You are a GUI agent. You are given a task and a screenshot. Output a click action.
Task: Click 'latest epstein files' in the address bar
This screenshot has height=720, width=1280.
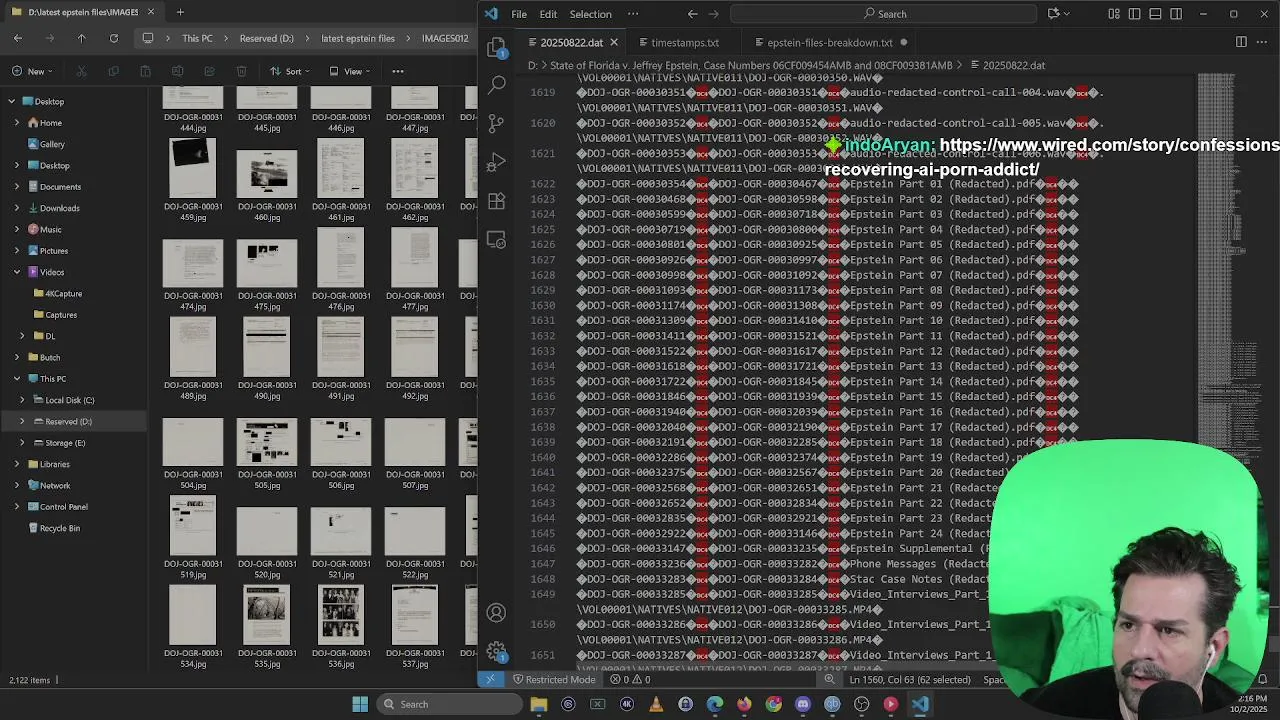point(357,38)
